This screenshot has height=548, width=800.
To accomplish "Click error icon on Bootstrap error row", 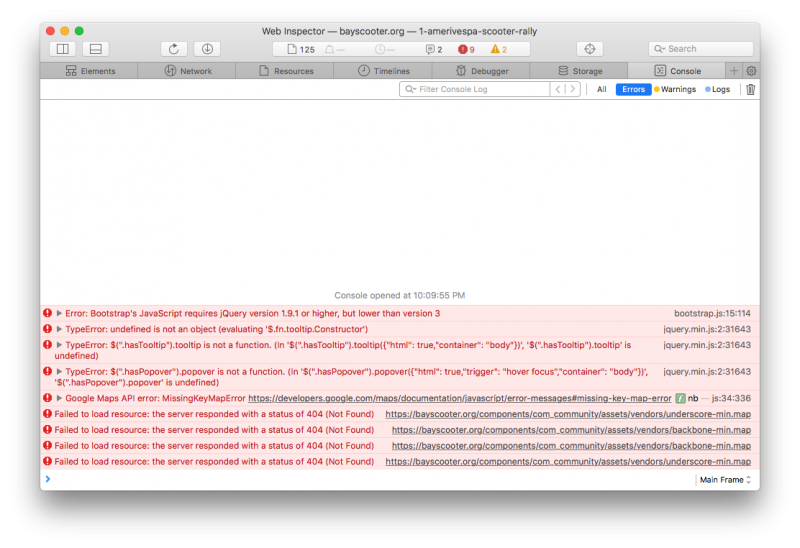I will tap(47, 313).
